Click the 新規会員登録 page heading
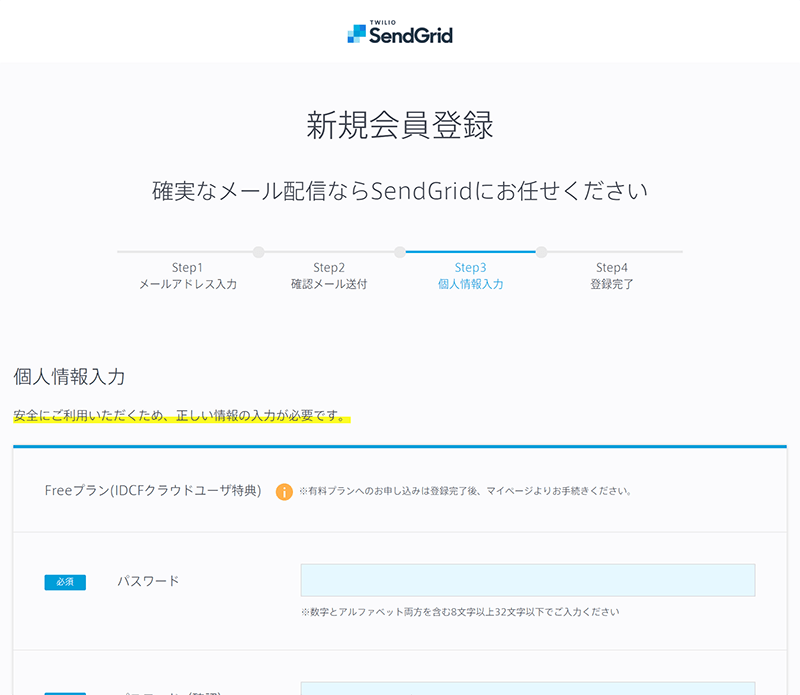This screenshot has height=695, width=800. pyautogui.click(x=400, y=126)
